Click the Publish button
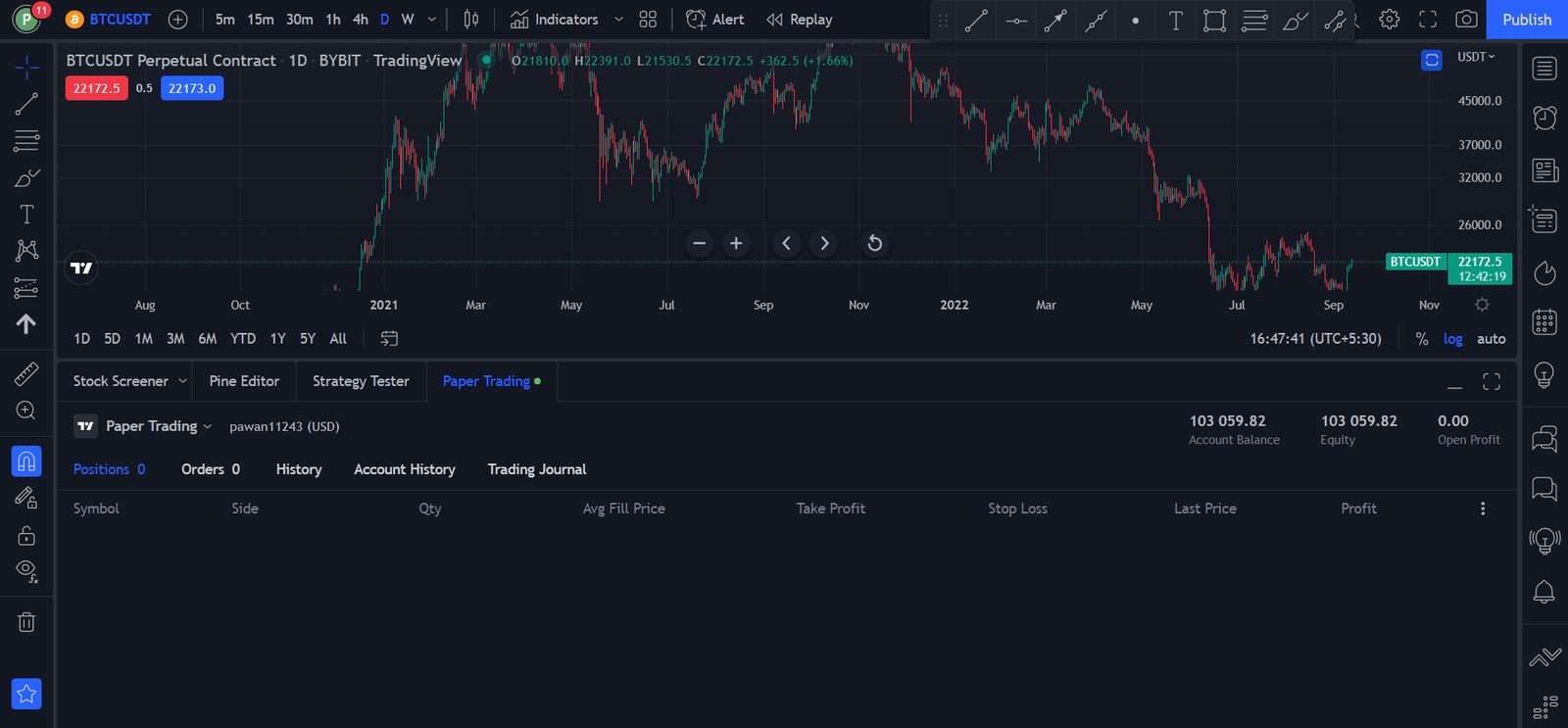The height and width of the screenshot is (728, 1568). pos(1527,20)
